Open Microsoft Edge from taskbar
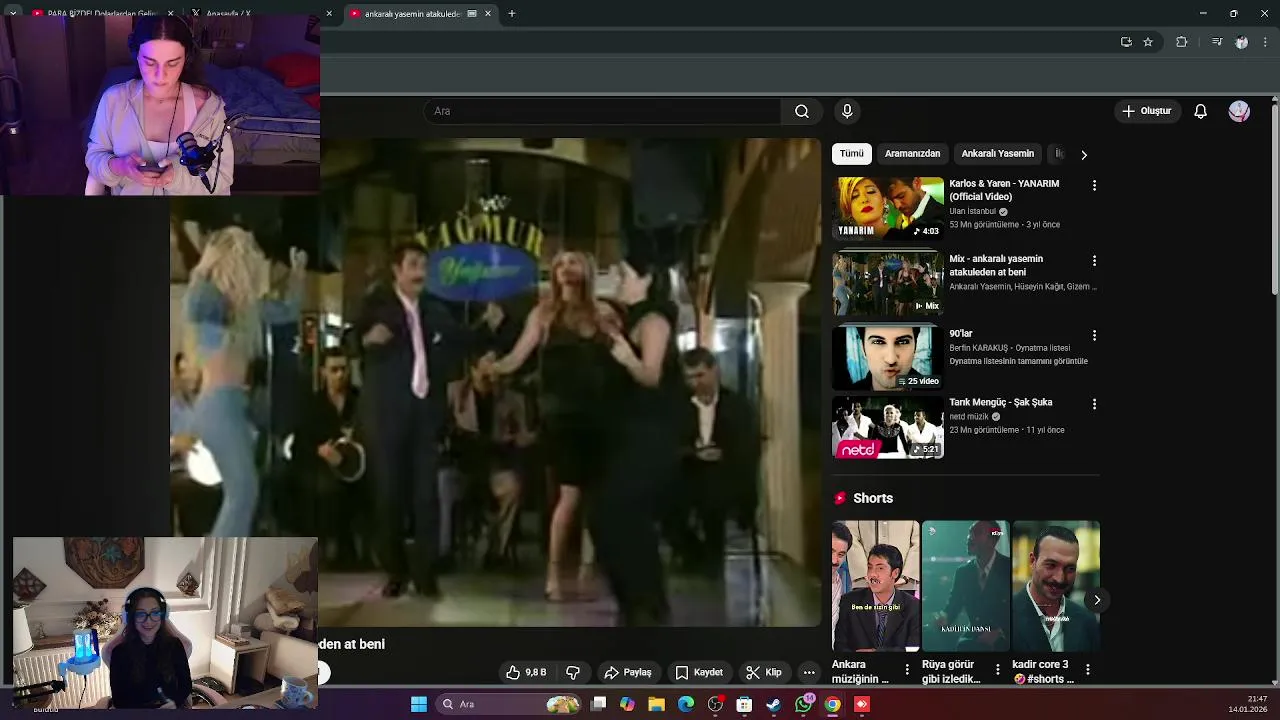 pos(686,704)
